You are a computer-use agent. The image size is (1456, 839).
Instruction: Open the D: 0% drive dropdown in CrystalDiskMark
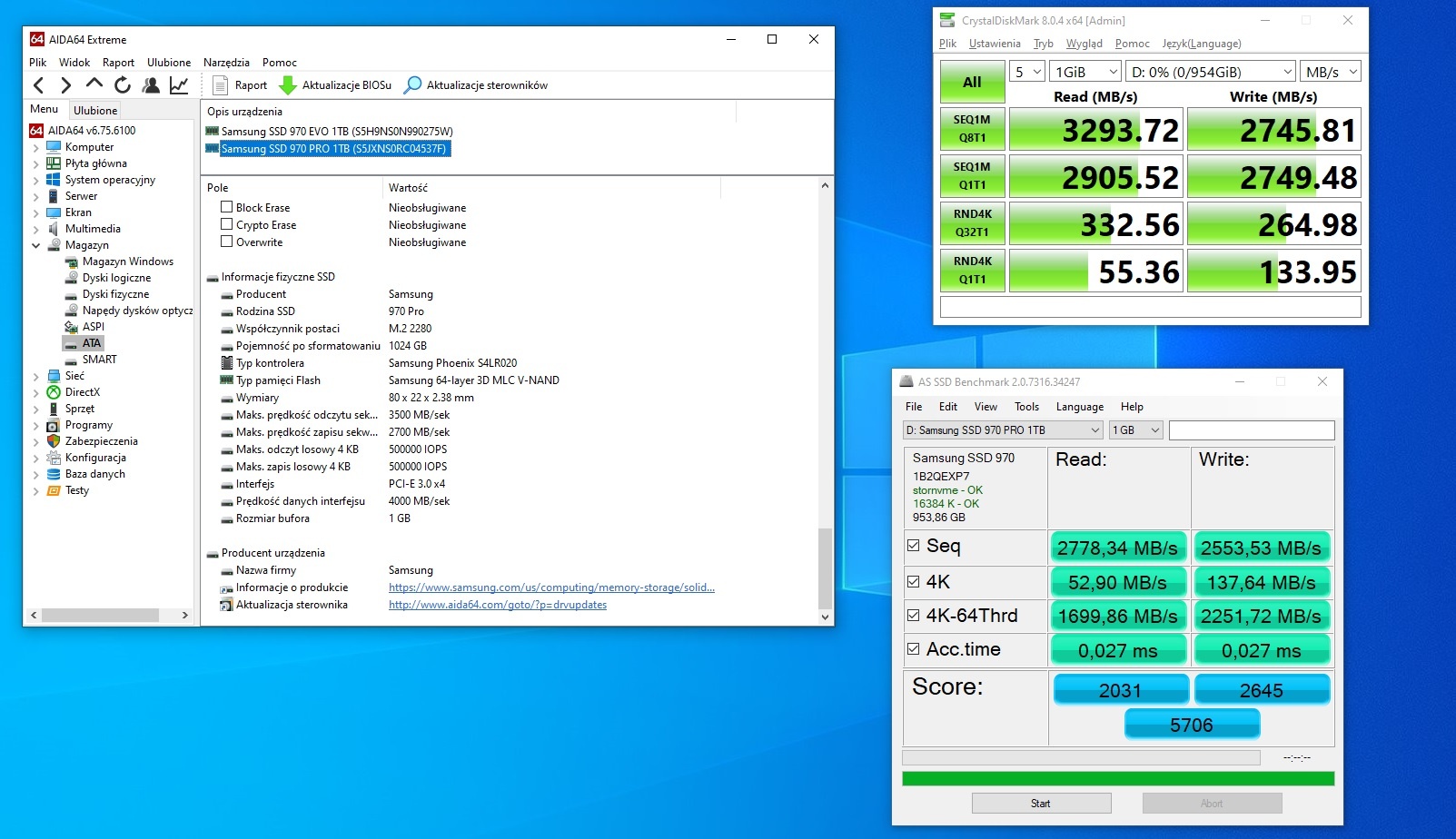(x=1211, y=72)
